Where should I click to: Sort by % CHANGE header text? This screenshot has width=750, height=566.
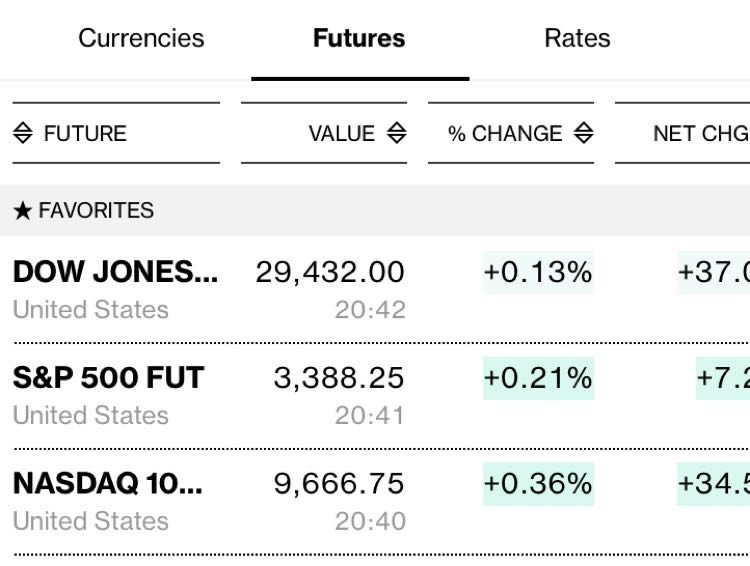(505, 133)
